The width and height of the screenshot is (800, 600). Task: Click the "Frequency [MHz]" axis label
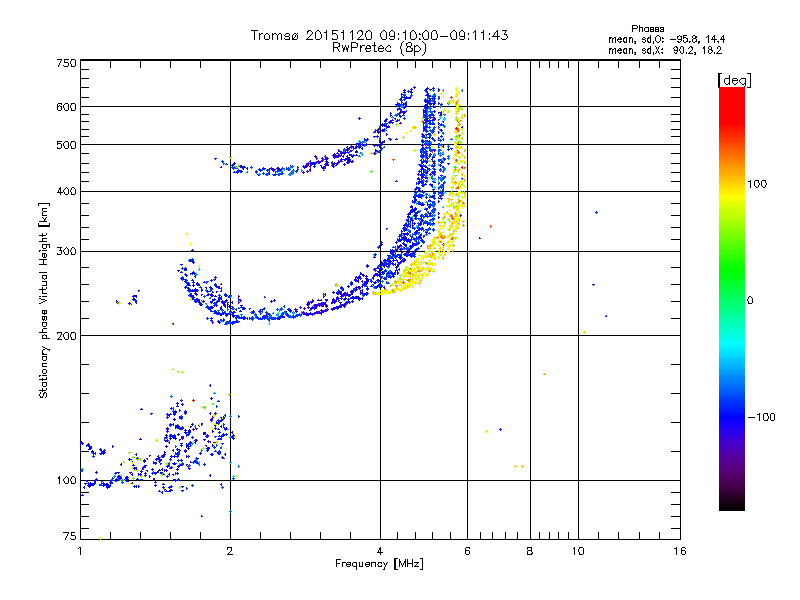click(x=379, y=564)
